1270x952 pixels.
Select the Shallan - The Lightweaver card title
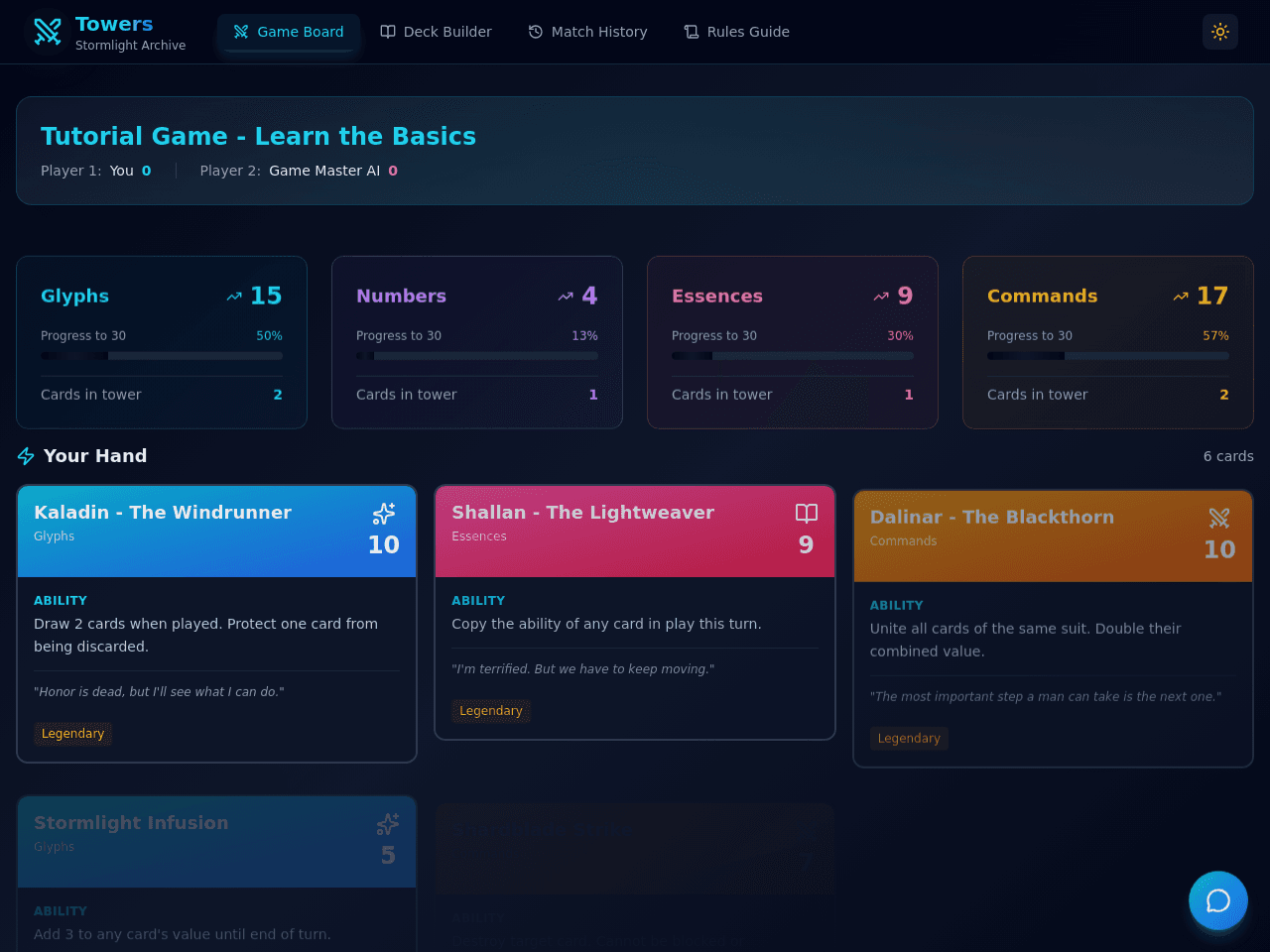(582, 513)
